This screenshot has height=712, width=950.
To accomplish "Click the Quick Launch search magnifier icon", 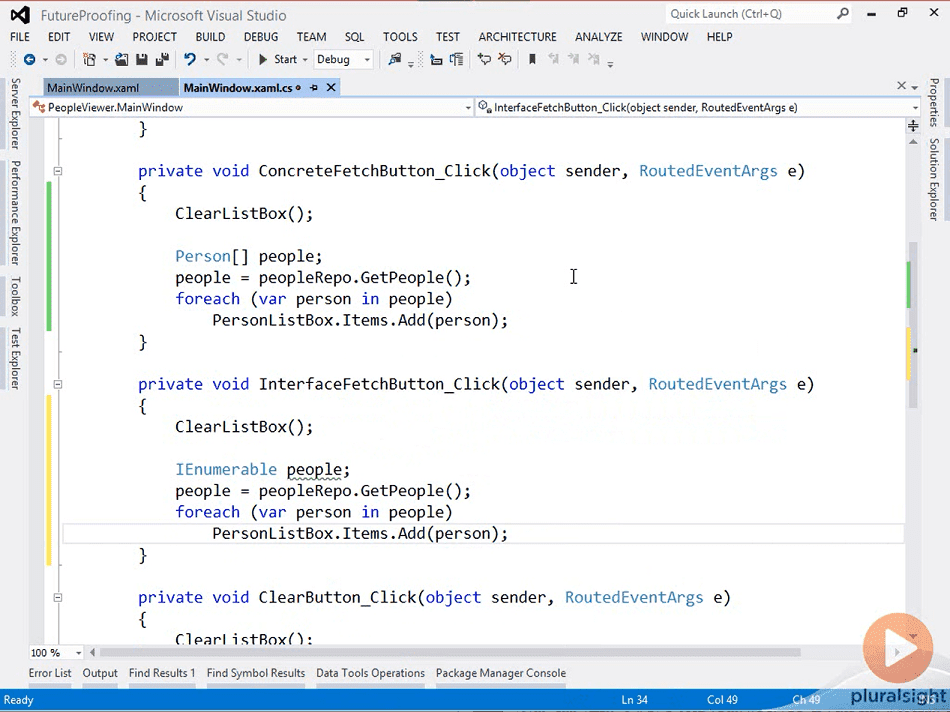I will [x=843, y=13].
